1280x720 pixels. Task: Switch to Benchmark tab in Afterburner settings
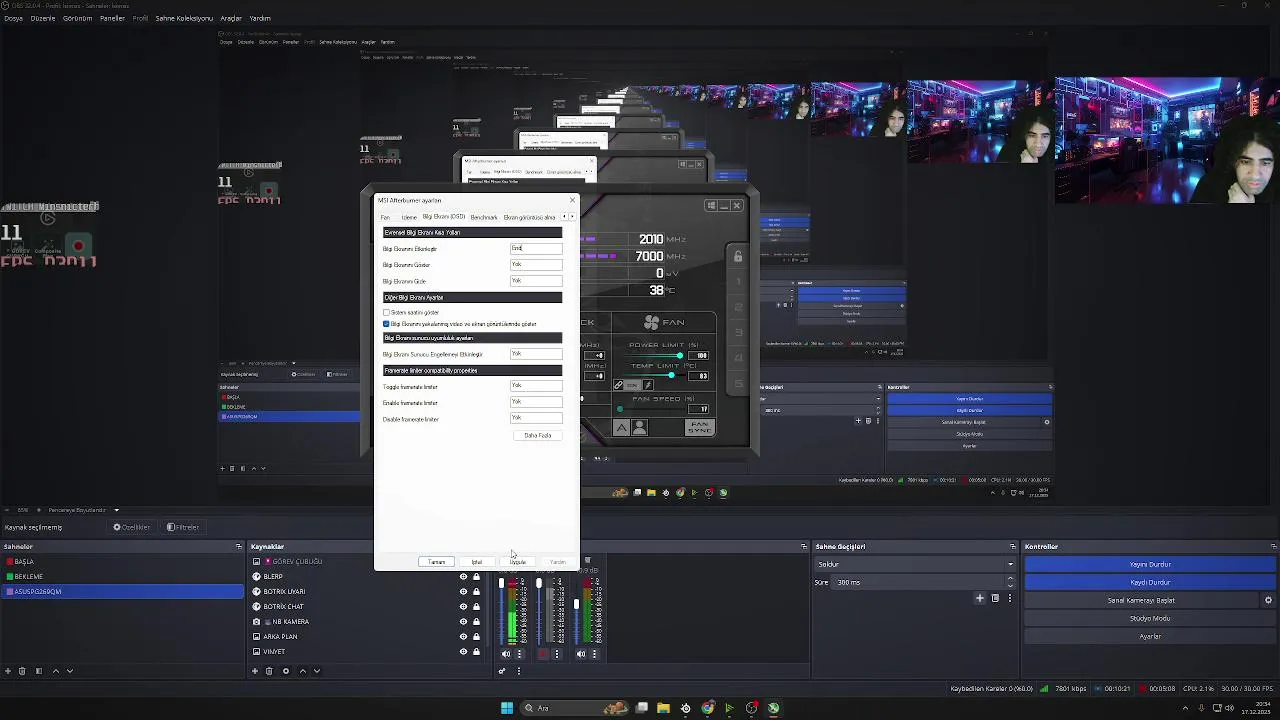[484, 217]
